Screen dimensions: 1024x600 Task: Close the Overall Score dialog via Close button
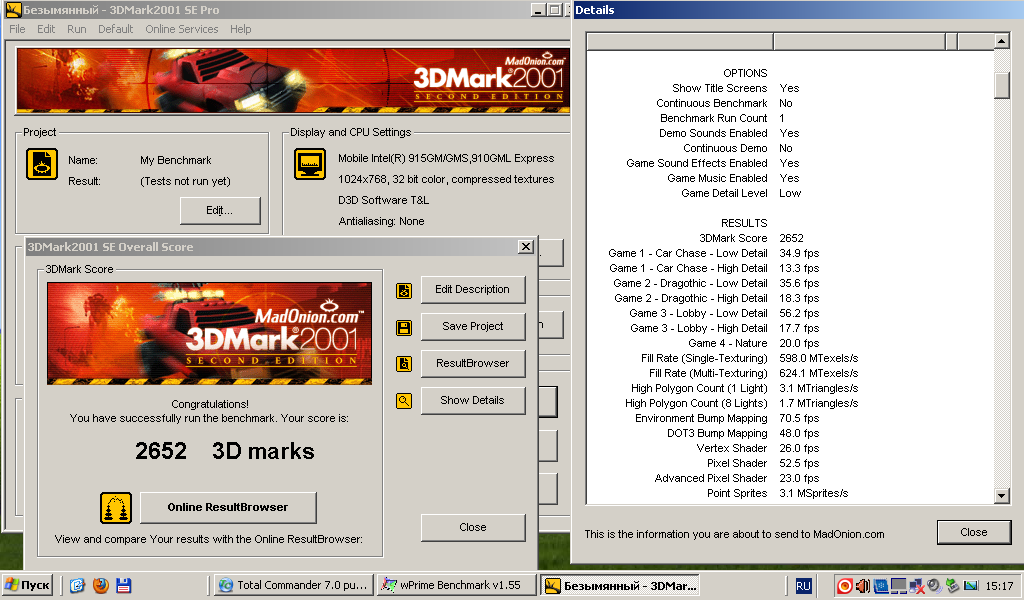tap(473, 528)
